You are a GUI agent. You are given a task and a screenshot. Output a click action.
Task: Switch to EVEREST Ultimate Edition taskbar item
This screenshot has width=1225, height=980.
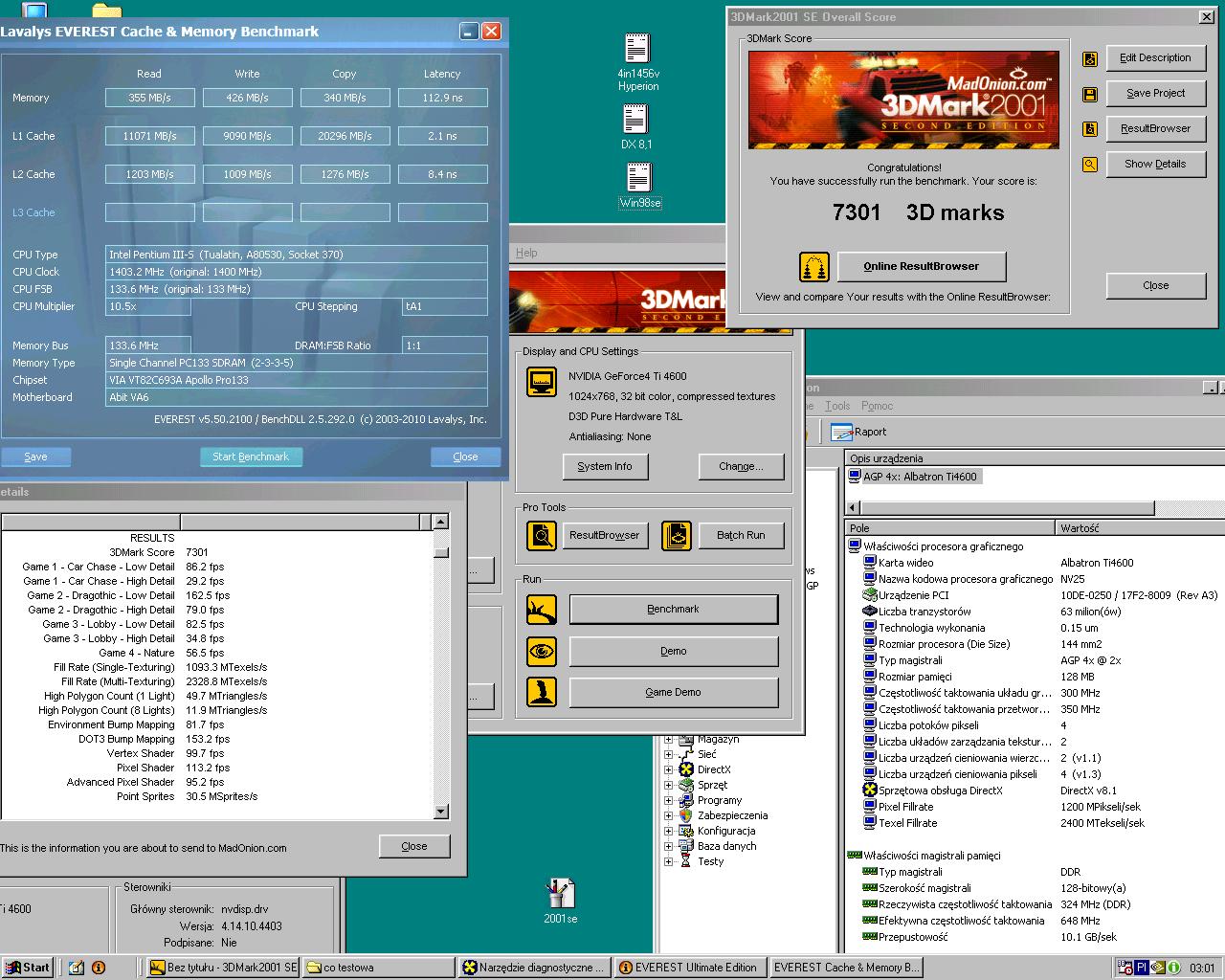point(691,968)
